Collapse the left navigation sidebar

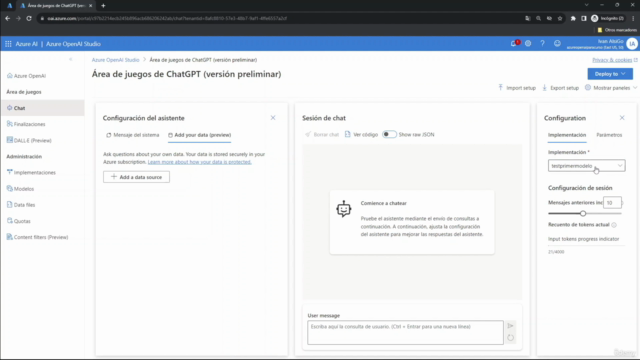tap(71, 60)
